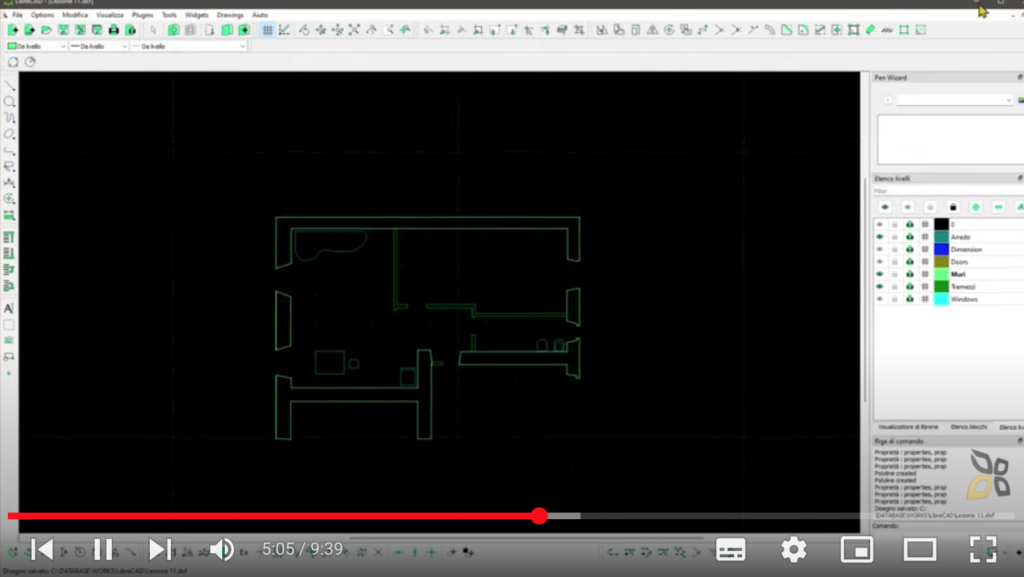Click the circle icon below the pen dropdowns
1024x577 pixels.
[13, 62]
